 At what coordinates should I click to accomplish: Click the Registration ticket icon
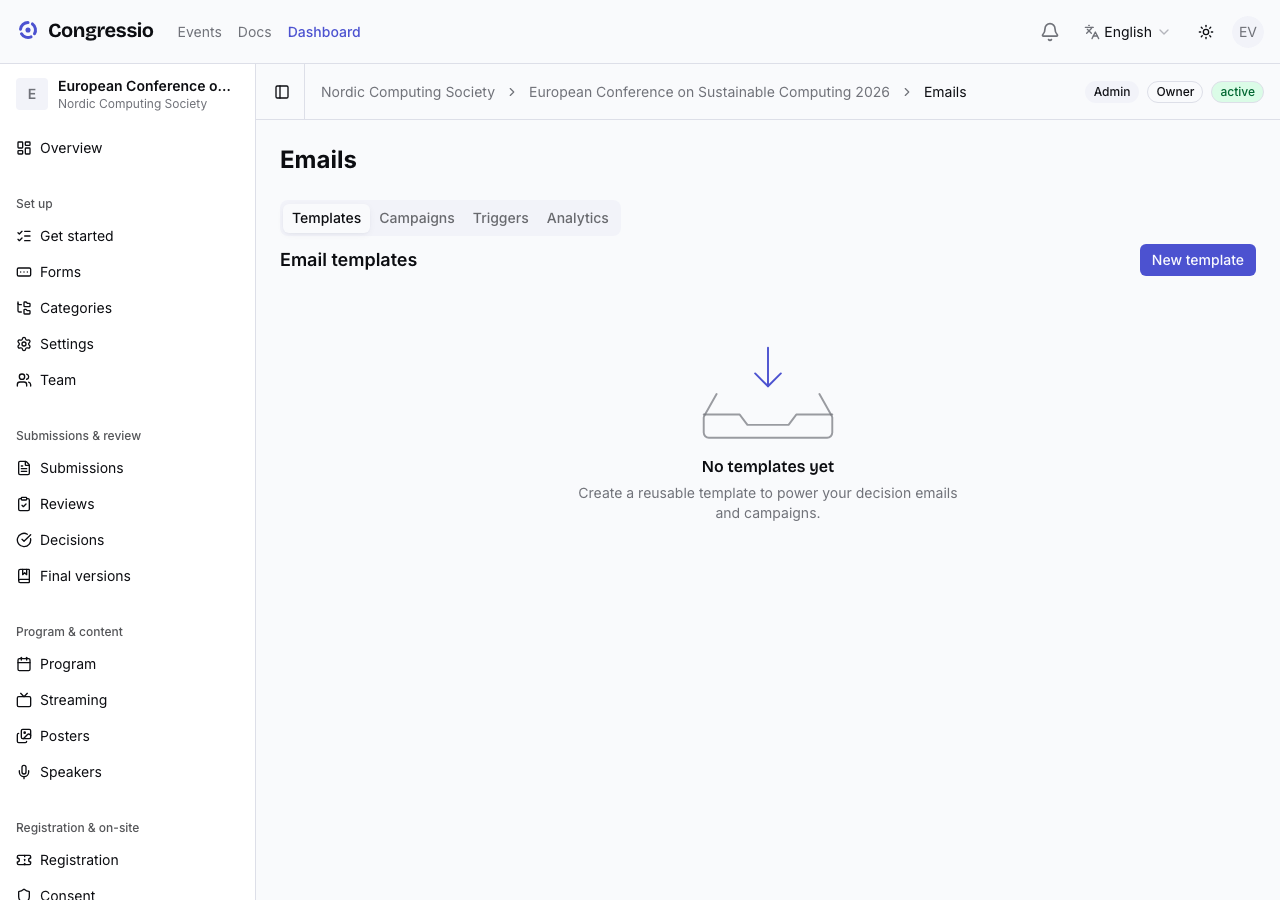tap(24, 860)
